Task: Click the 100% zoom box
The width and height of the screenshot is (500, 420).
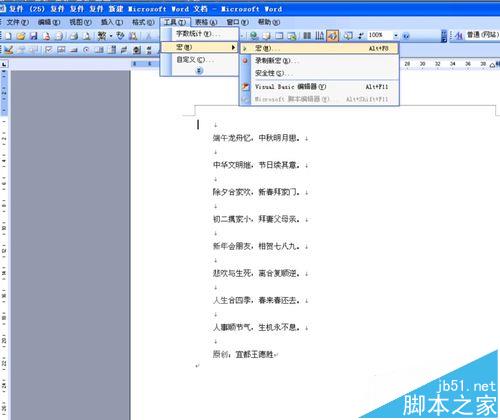Action: (x=379, y=35)
